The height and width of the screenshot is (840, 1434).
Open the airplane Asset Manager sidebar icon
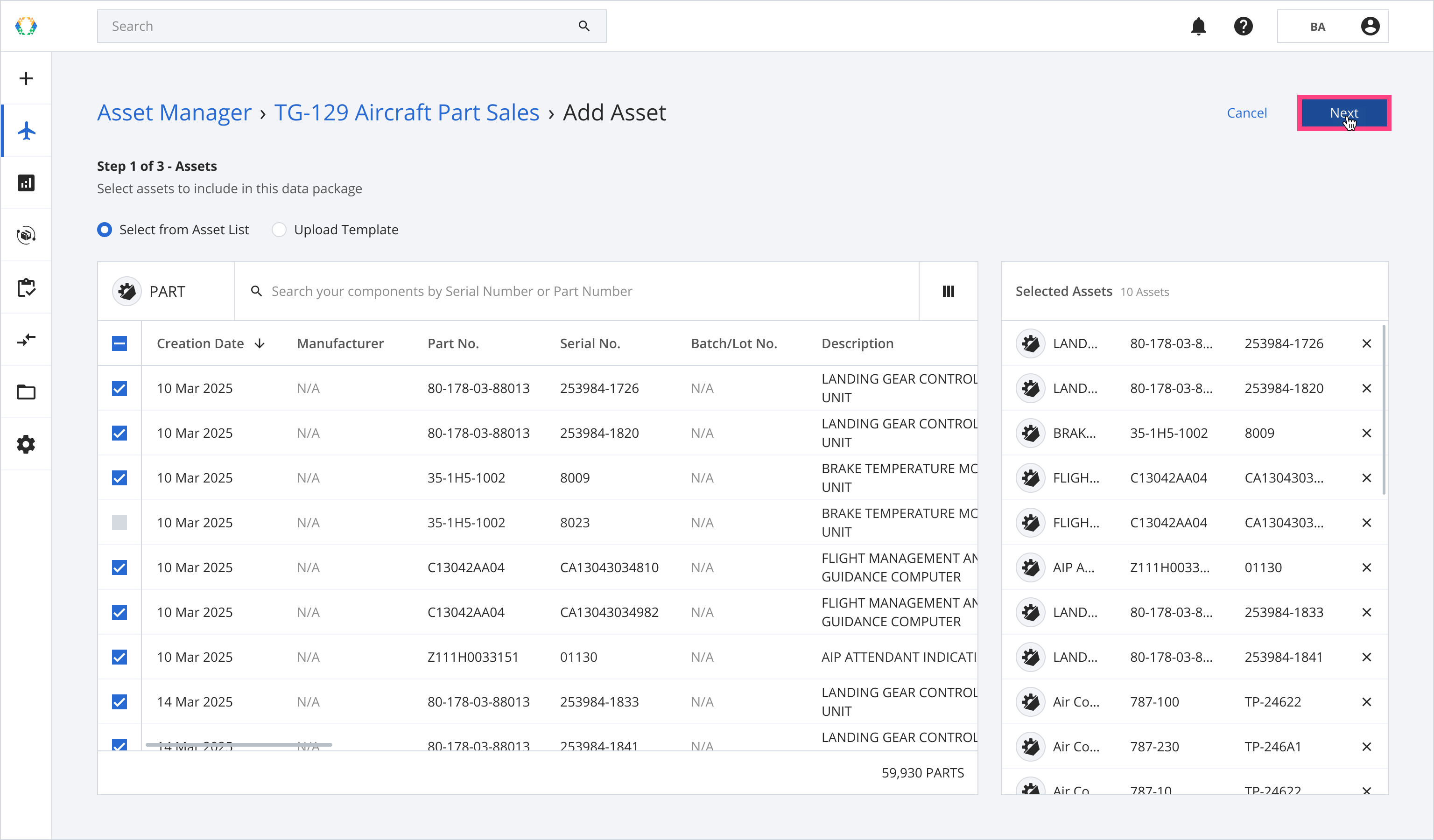tap(26, 131)
